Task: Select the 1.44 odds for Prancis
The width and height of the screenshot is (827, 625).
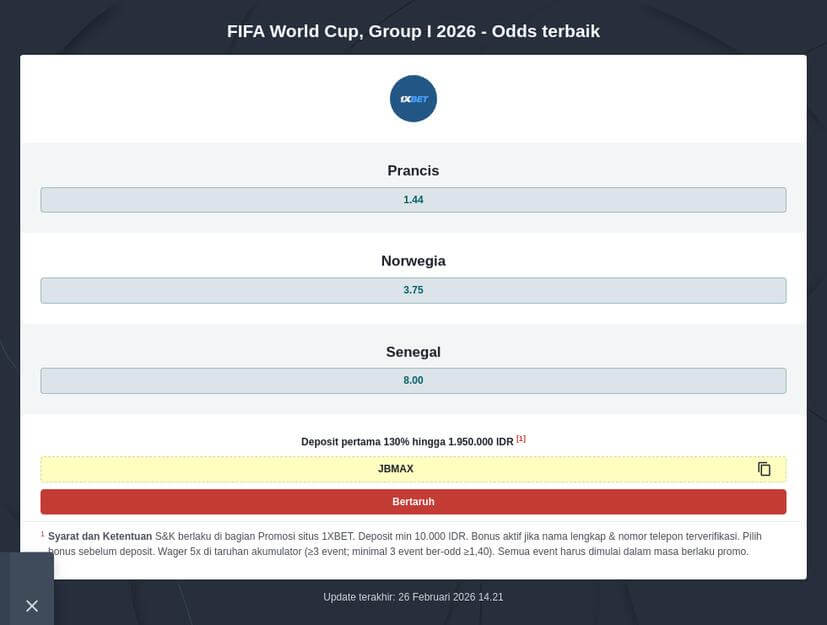Action: point(413,199)
